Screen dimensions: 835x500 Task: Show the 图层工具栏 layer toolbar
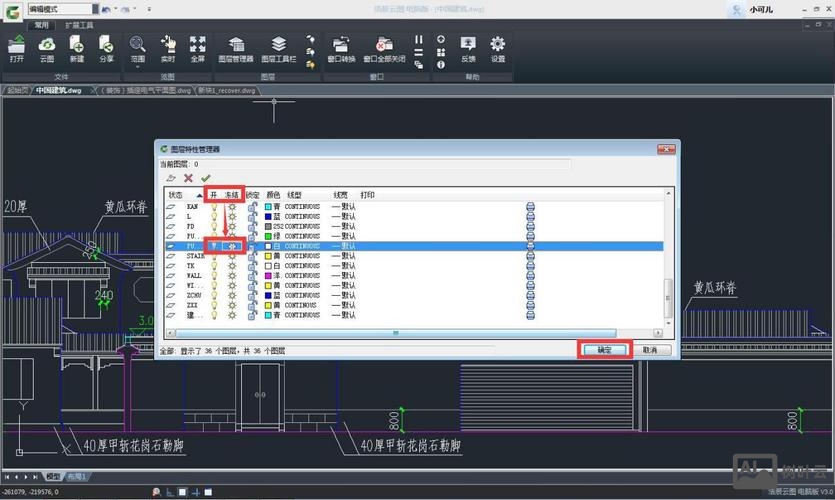point(279,49)
